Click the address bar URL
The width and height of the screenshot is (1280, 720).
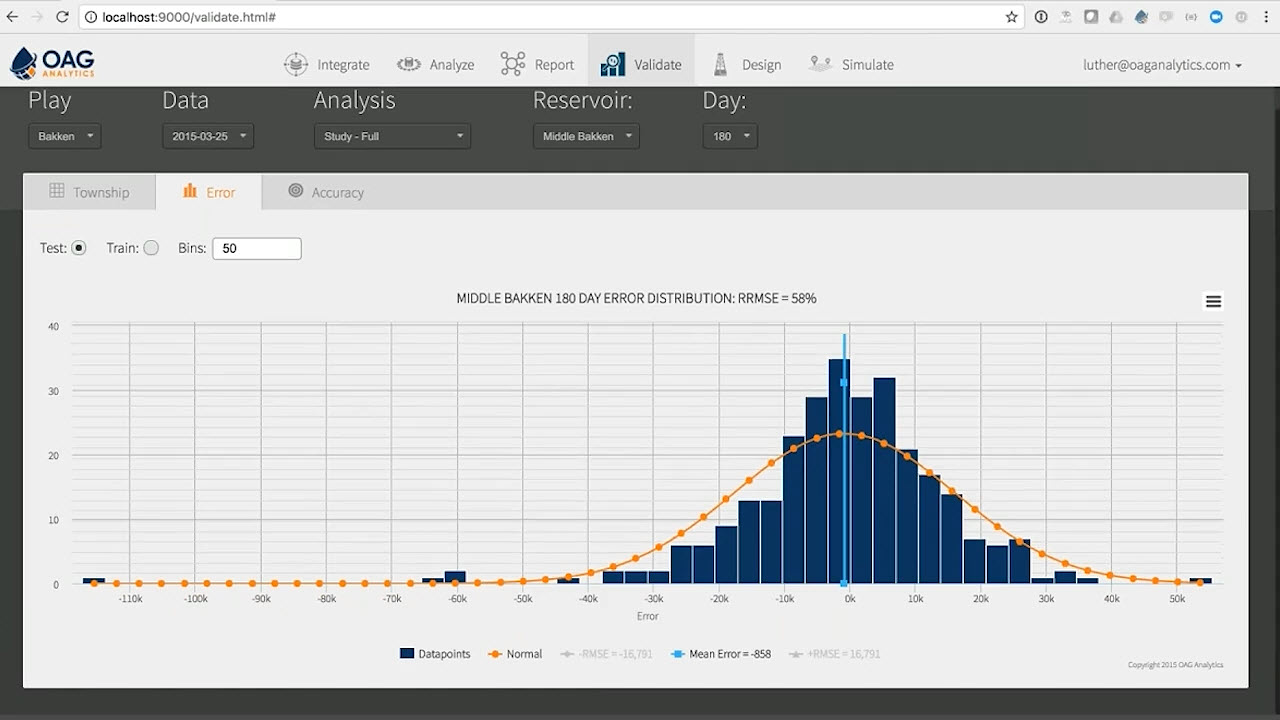(189, 17)
